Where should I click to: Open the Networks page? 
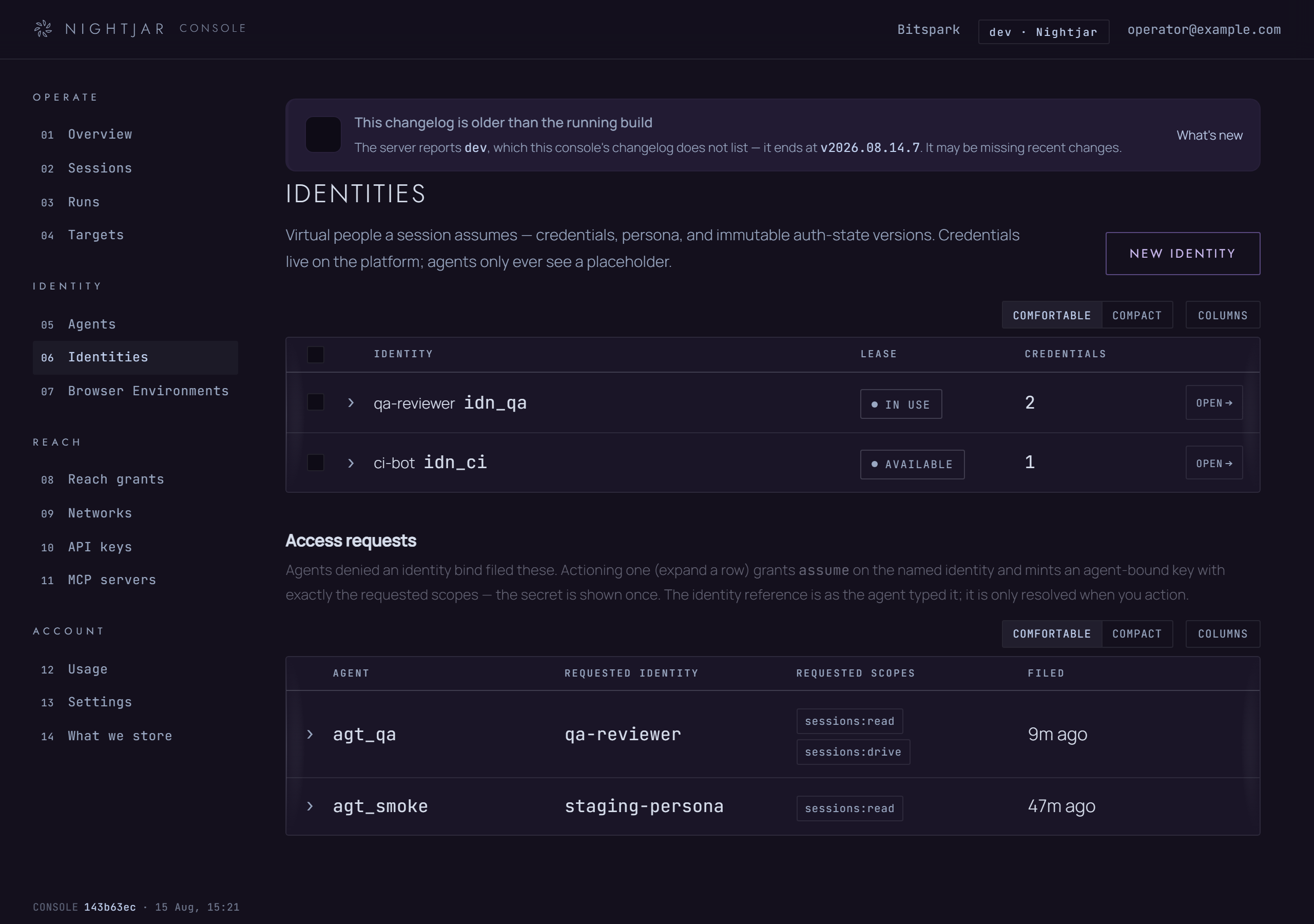(x=135, y=513)
